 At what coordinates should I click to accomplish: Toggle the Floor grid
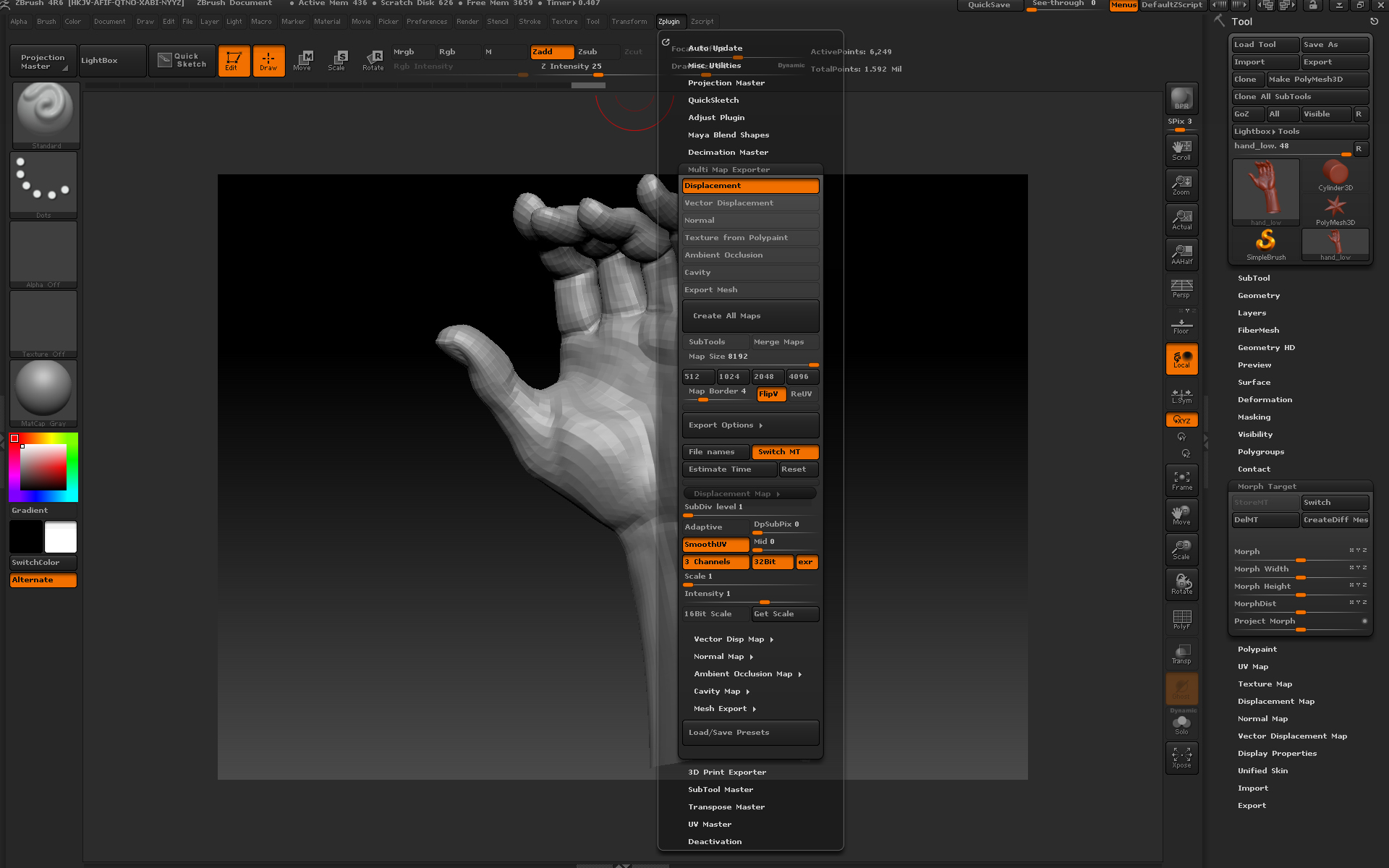1181,324
